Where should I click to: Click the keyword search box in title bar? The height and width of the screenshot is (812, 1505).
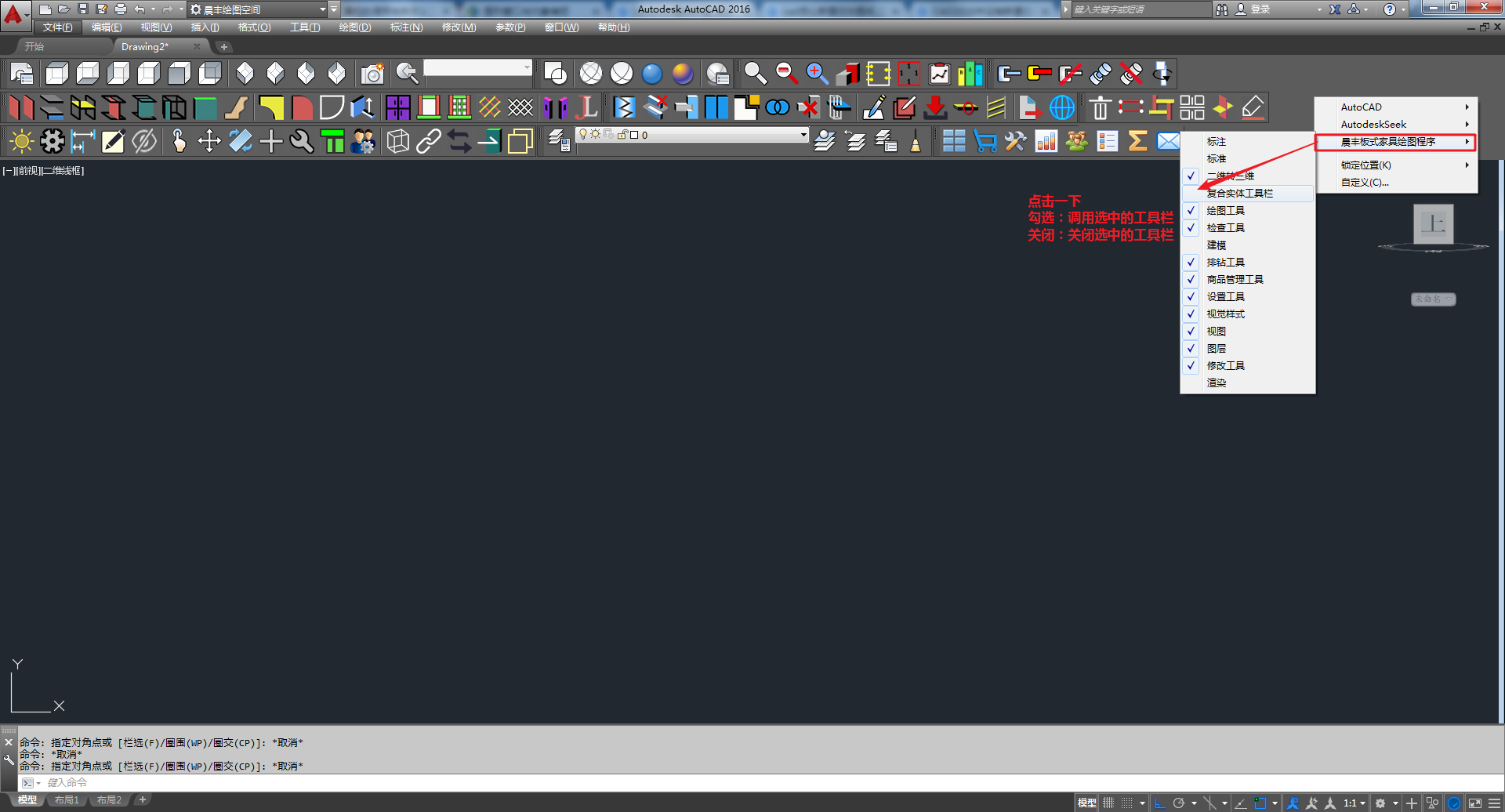click(x=1141, y=9)
